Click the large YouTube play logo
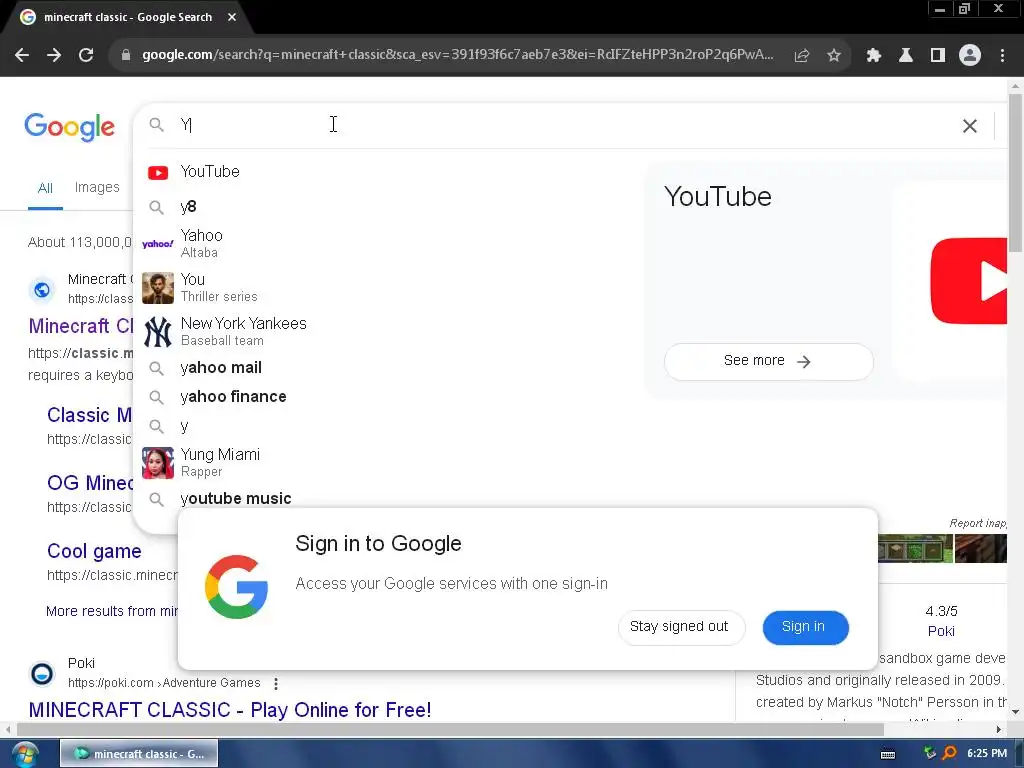1024x768 pixels. pyautogui.click(x=968, y=281)
